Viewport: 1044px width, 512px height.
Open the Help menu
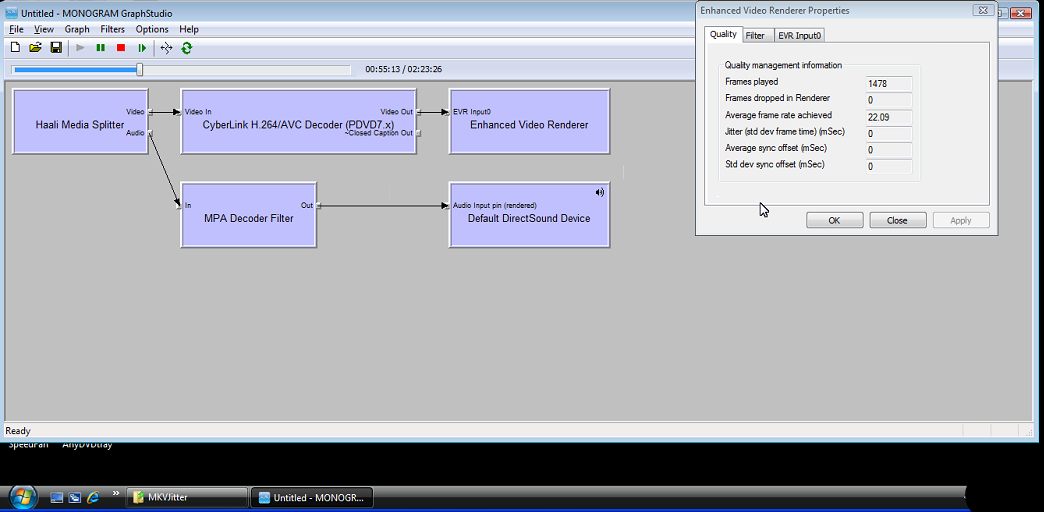[x=189, y=29]
